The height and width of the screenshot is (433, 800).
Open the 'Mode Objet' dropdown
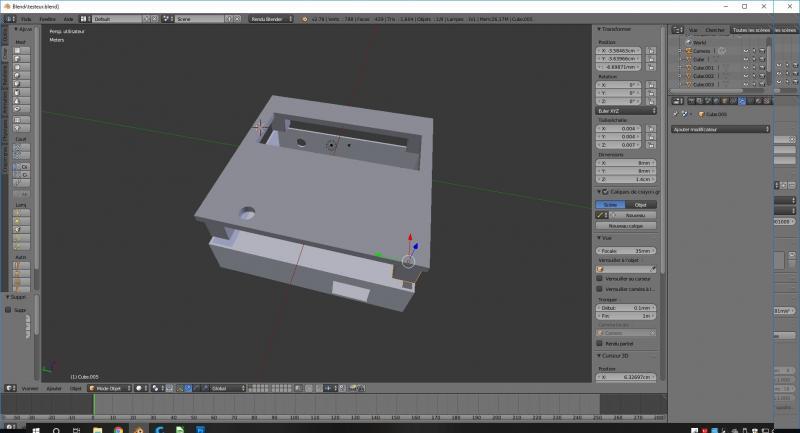[109, 388]
